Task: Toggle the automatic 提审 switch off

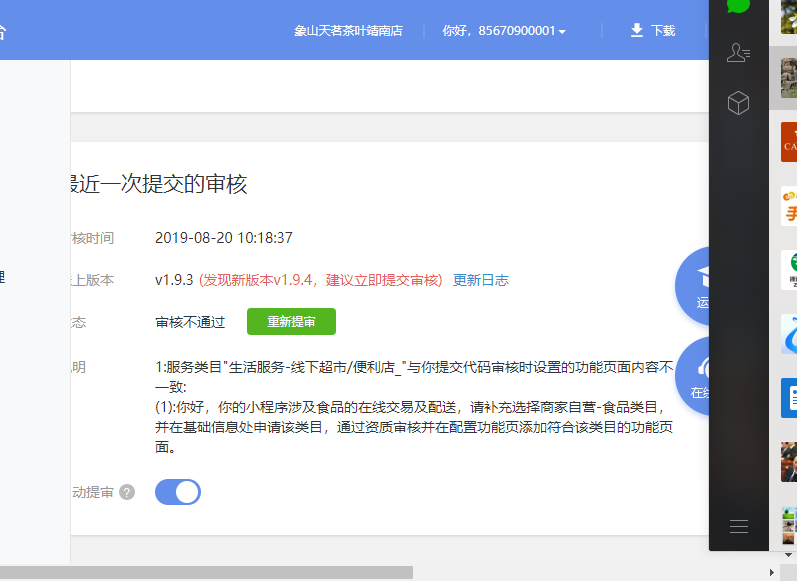Action: (x=178, y=492)
